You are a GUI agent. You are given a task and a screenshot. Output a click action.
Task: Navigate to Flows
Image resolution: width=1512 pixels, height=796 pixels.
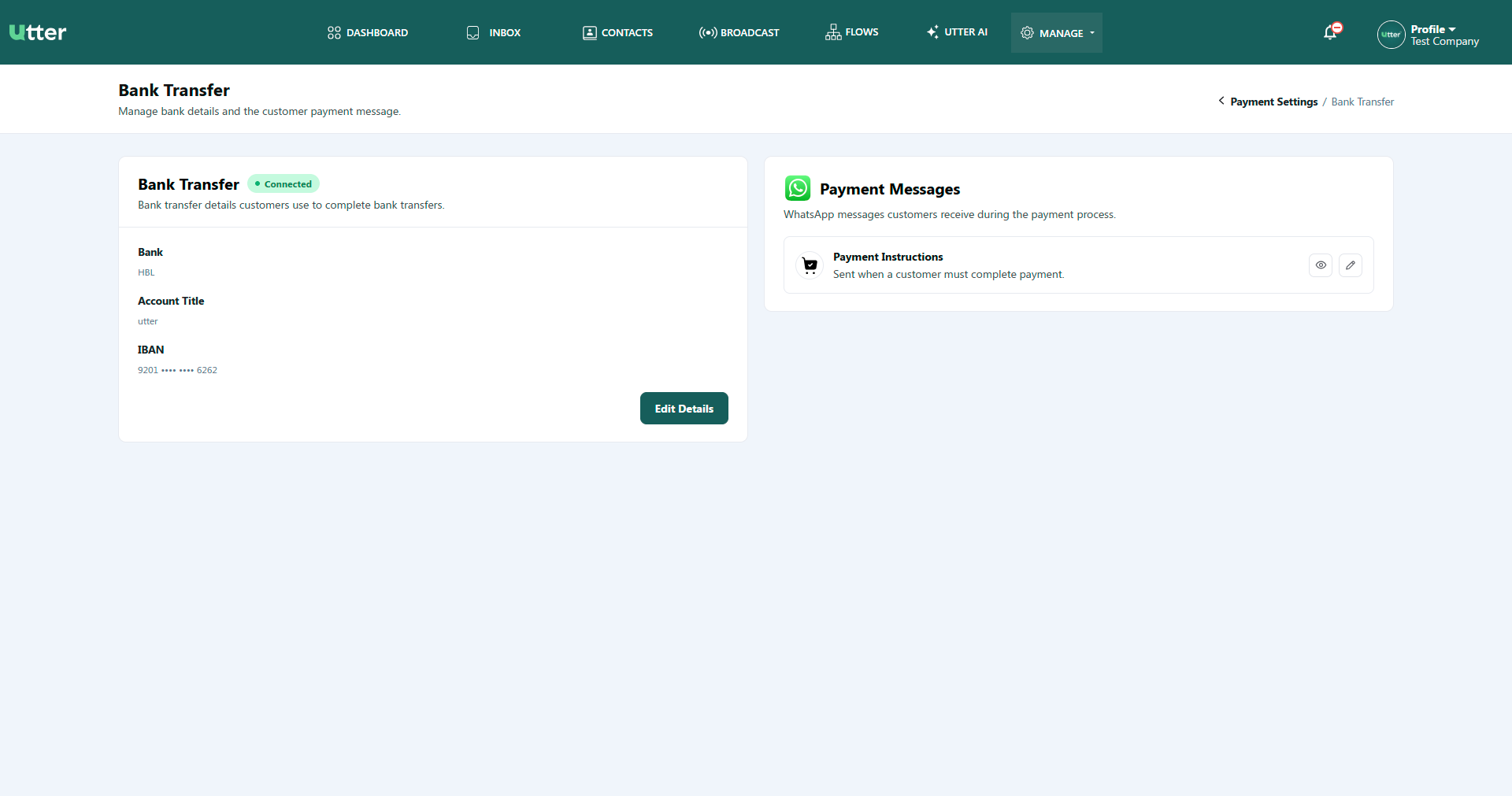click(x=852, y=32)
